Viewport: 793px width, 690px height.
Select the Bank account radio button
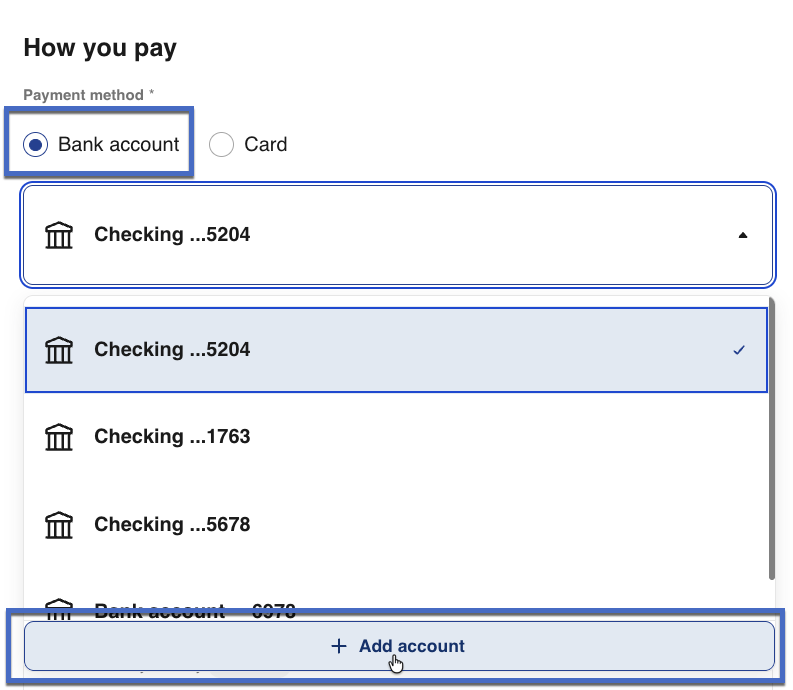point(36,145)
